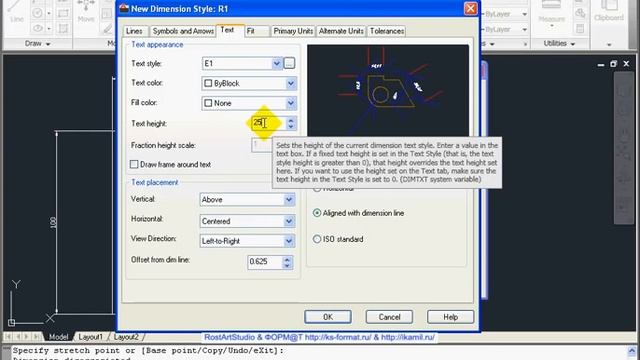The image size is (640, 360).
Task: Open the View Direction dropdown
Action: coord(289,241)
